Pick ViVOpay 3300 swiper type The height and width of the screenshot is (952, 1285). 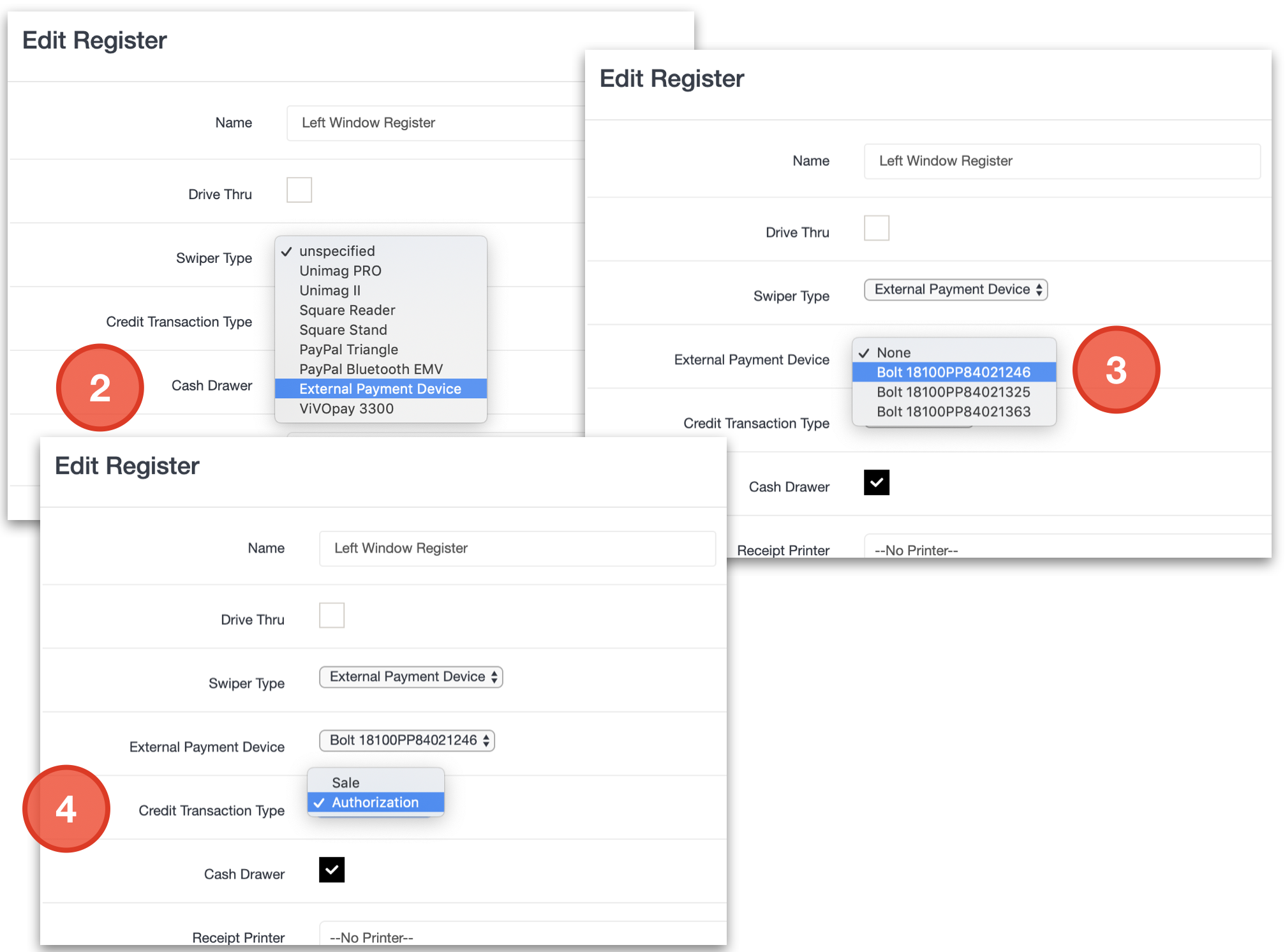click(346, 408)
